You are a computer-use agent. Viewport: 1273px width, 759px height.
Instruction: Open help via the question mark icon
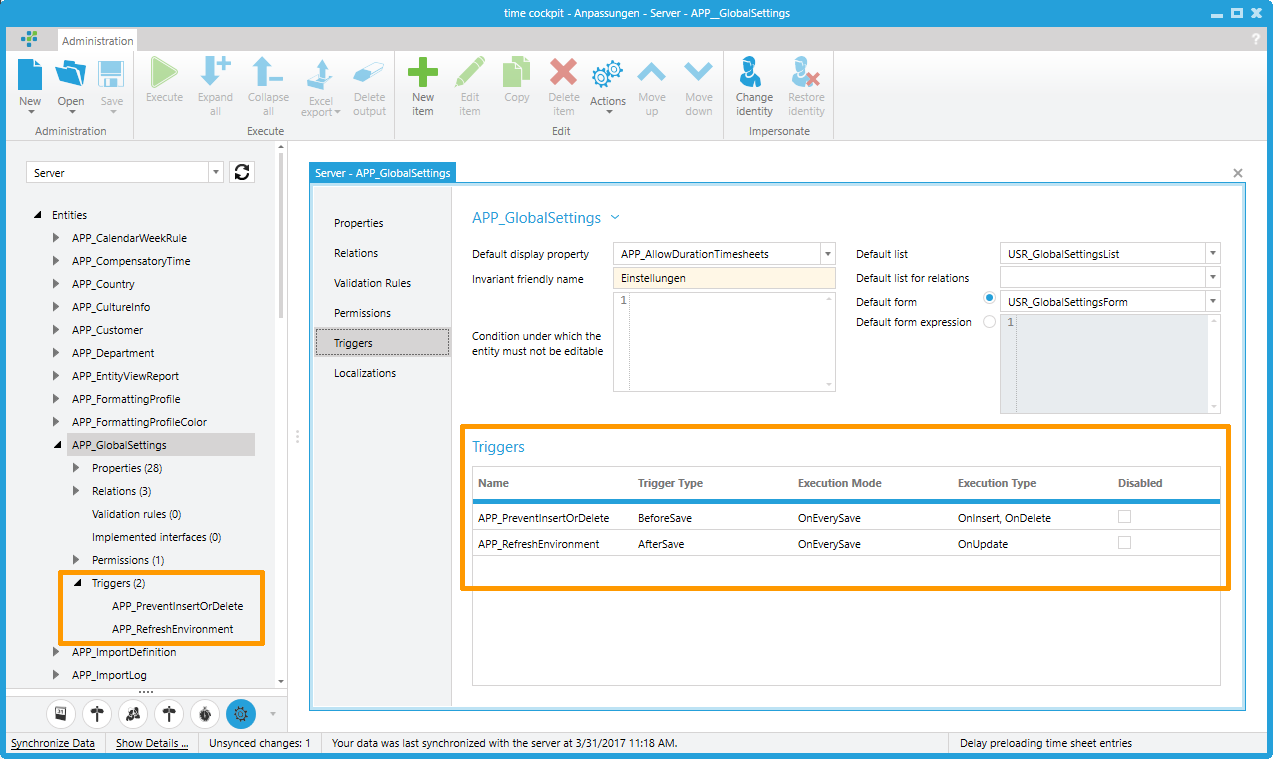coord(1256,40)
